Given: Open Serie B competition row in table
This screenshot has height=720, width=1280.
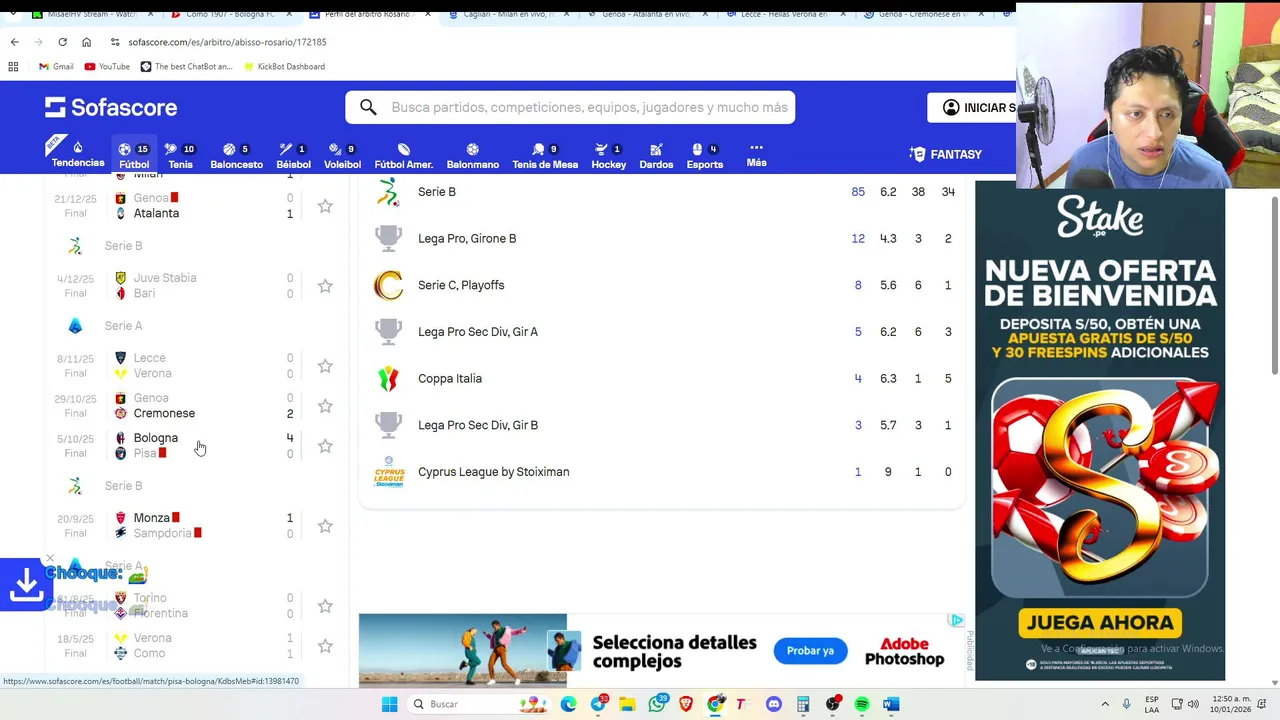Looking at the screenshot, I should [662, 192].
